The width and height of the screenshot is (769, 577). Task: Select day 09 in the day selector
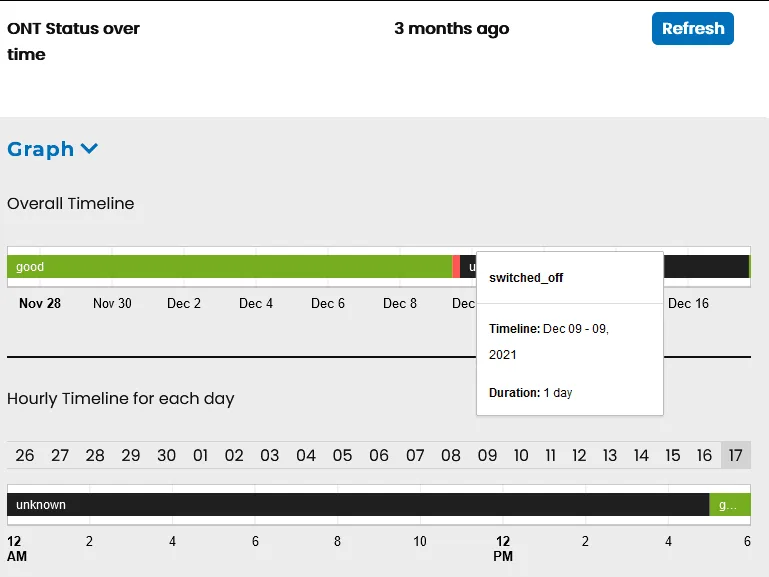coord(487,456)
